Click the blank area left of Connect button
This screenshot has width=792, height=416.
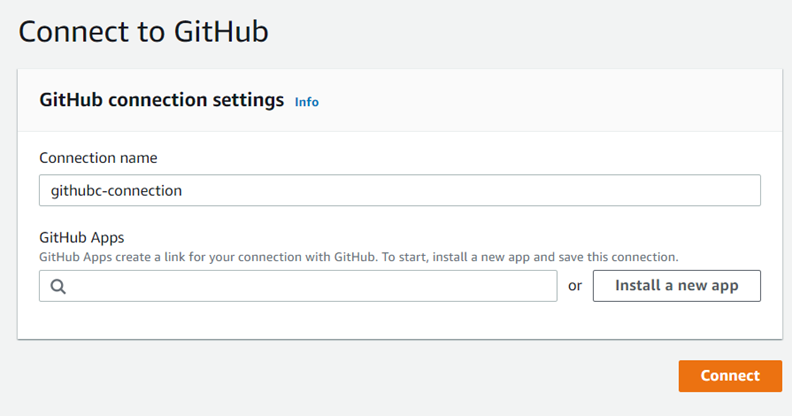click(x=400, y=376)
